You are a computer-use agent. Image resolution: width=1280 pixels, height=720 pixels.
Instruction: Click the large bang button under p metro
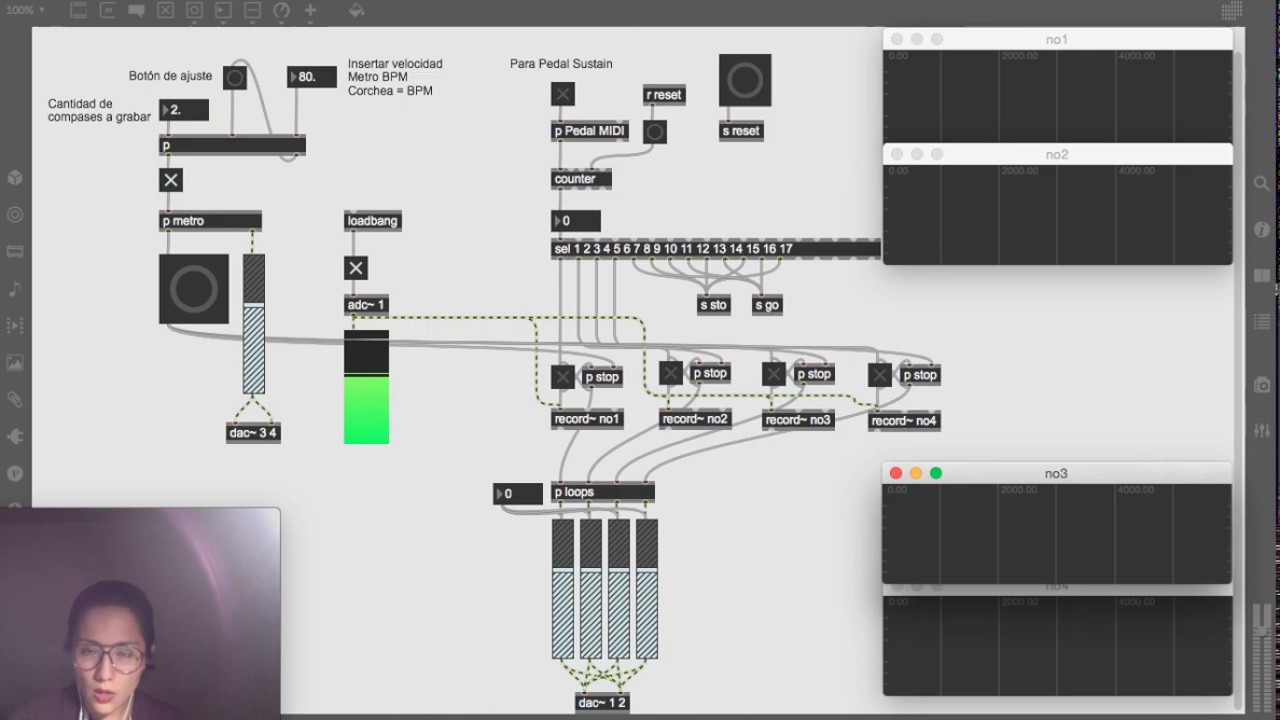coord(194,289)
